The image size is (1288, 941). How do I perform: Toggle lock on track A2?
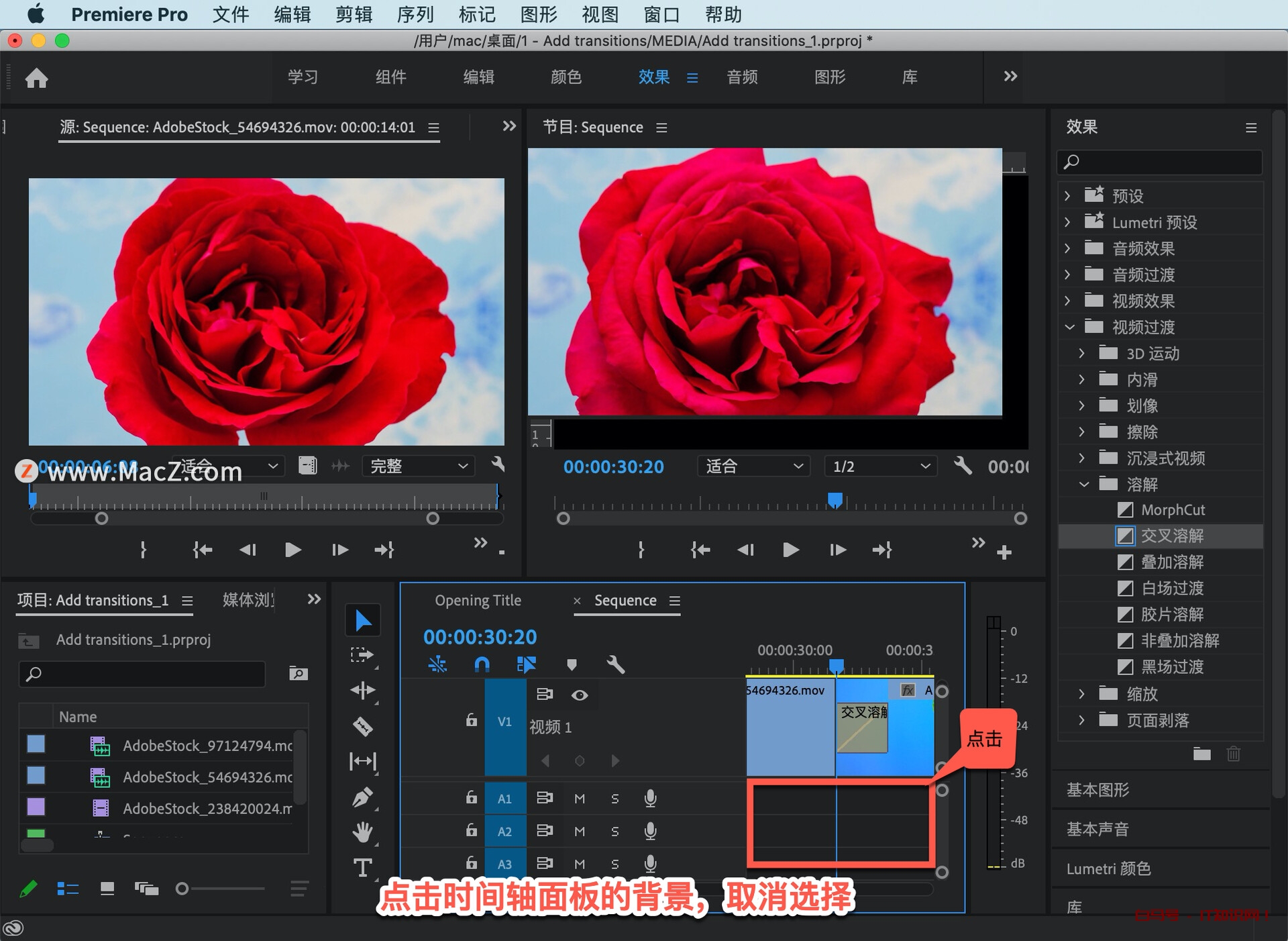[472, 831]
